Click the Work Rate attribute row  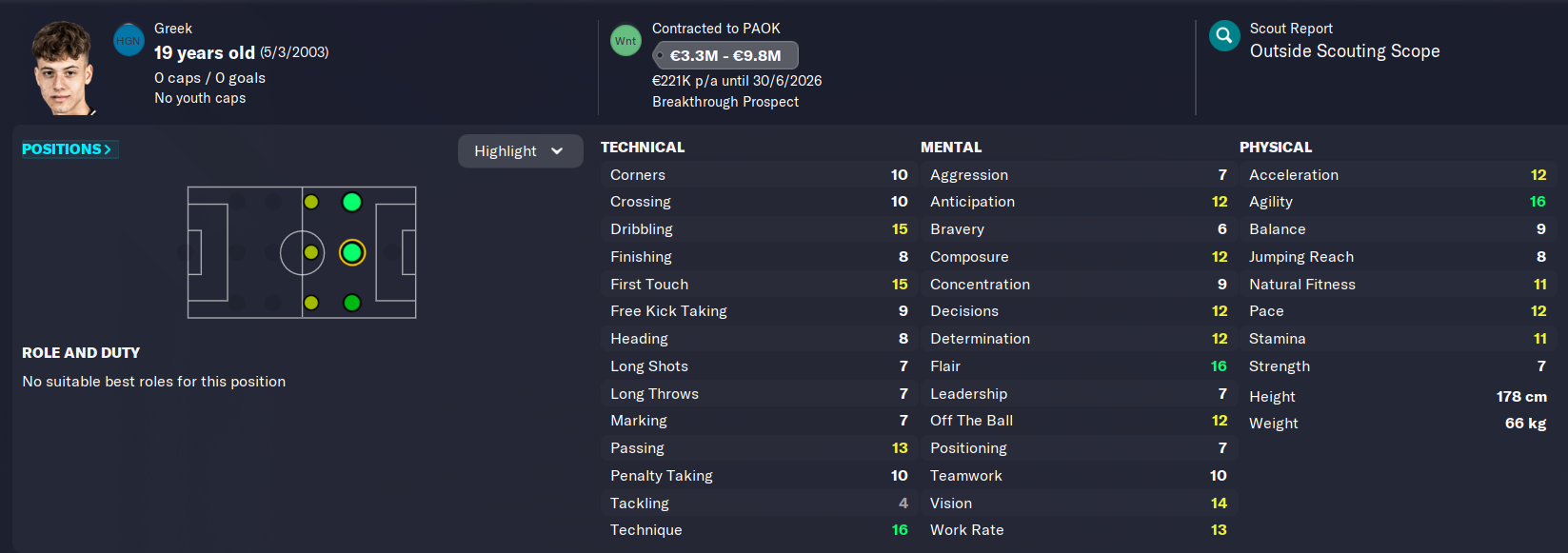[x=1078, y=530]
